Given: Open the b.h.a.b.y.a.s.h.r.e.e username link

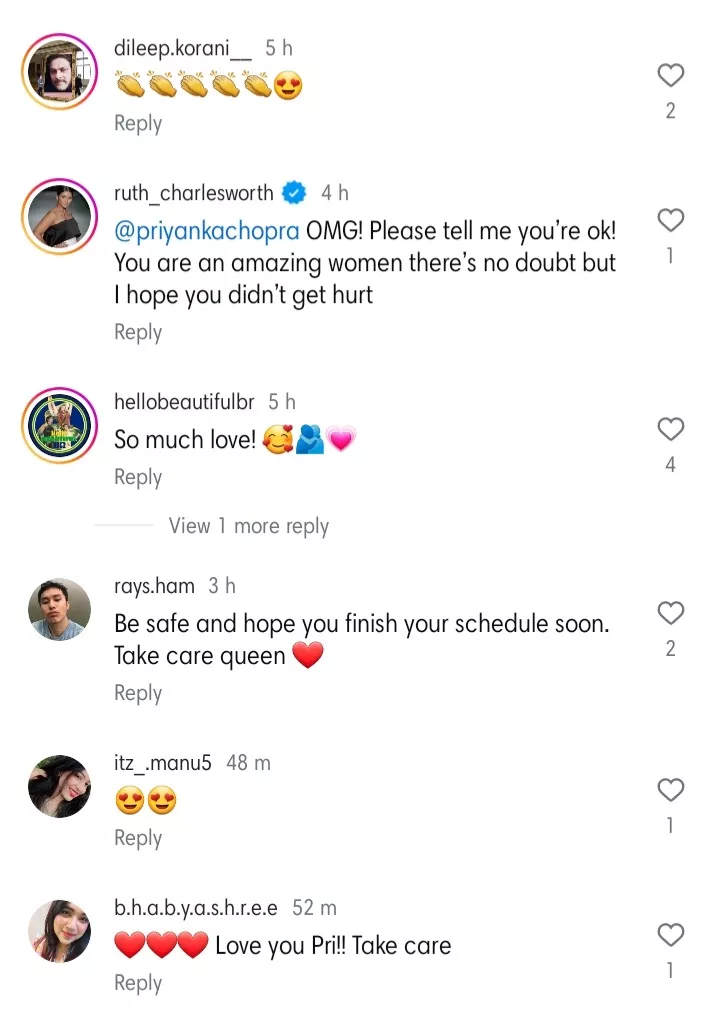Looking at the screenshot, I should tap(196, 908).
